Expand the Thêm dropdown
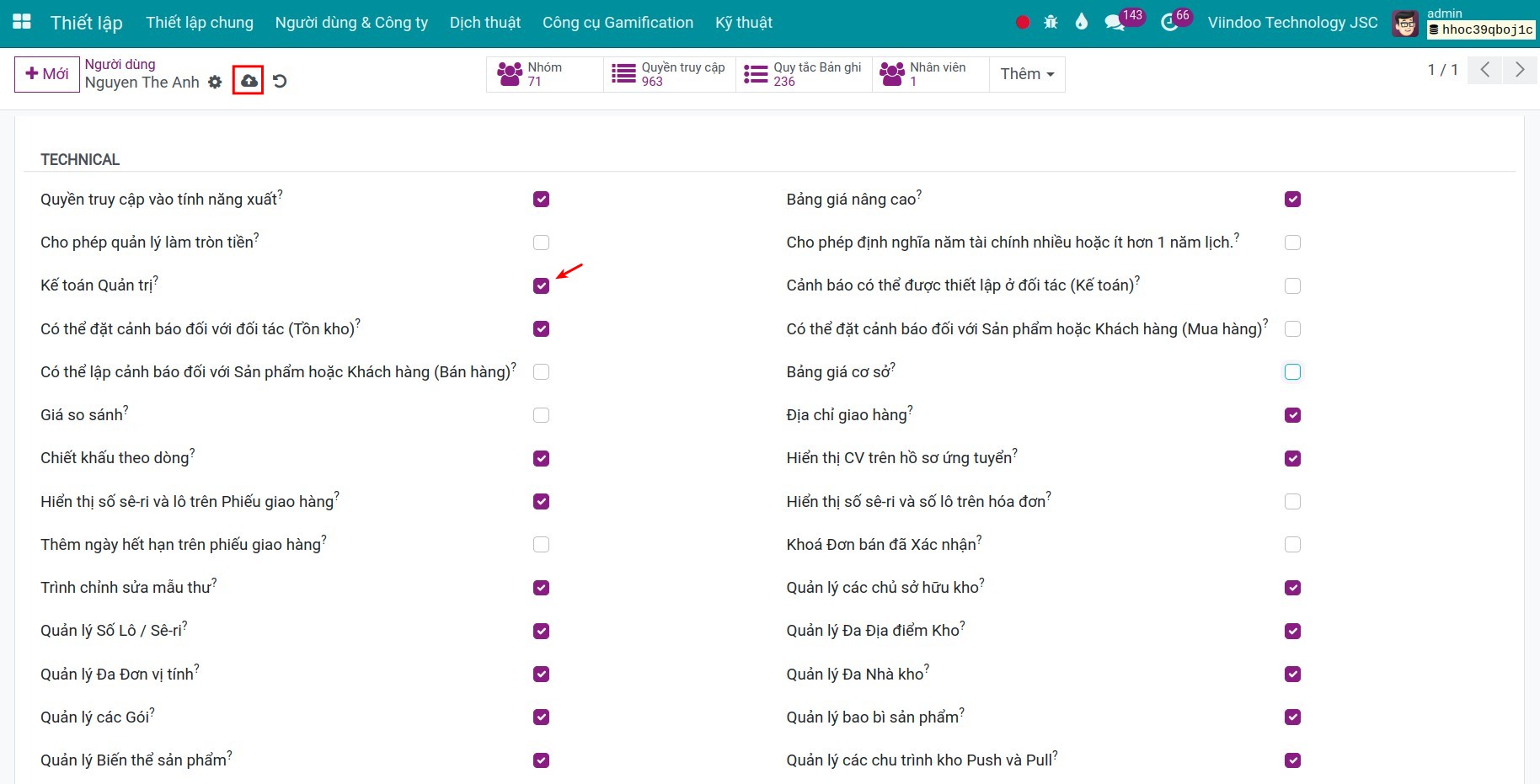Image resolution: width=1540 pixels, height=784 pixels. pyautogui.click(x=1027, y=74)
